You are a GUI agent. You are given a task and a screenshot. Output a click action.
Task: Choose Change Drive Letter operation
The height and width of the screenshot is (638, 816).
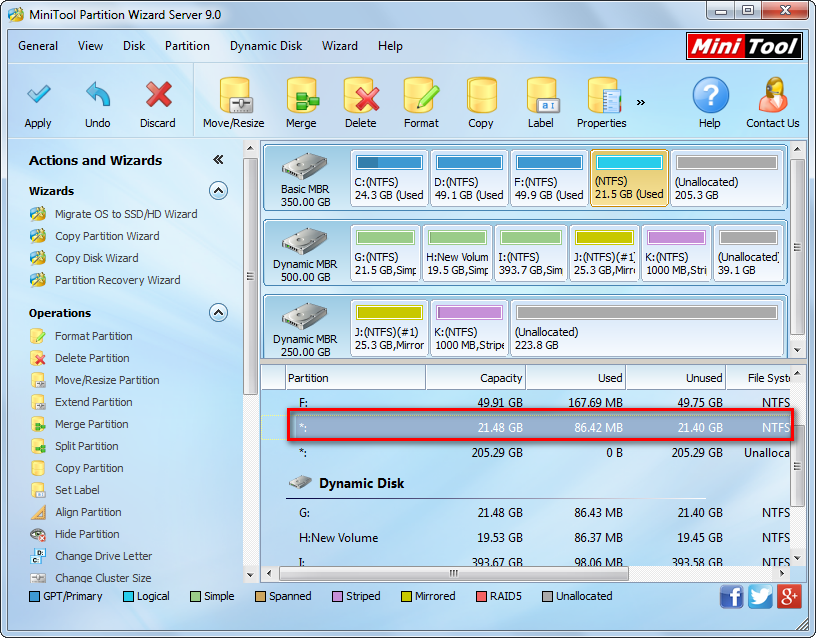pos(103,556)
